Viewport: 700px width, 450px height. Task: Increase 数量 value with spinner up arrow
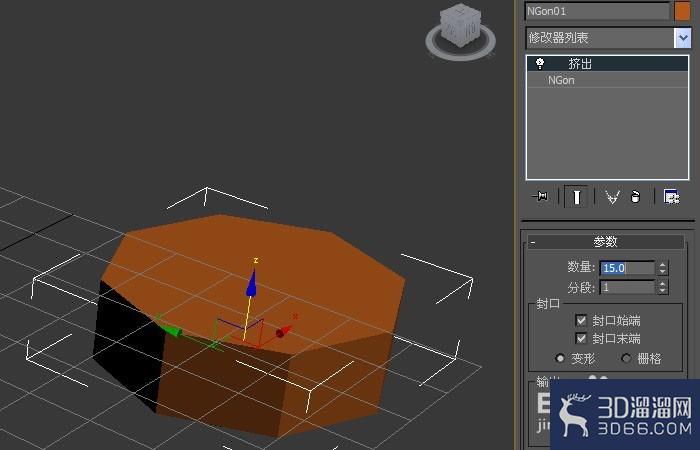pos(662,264)
